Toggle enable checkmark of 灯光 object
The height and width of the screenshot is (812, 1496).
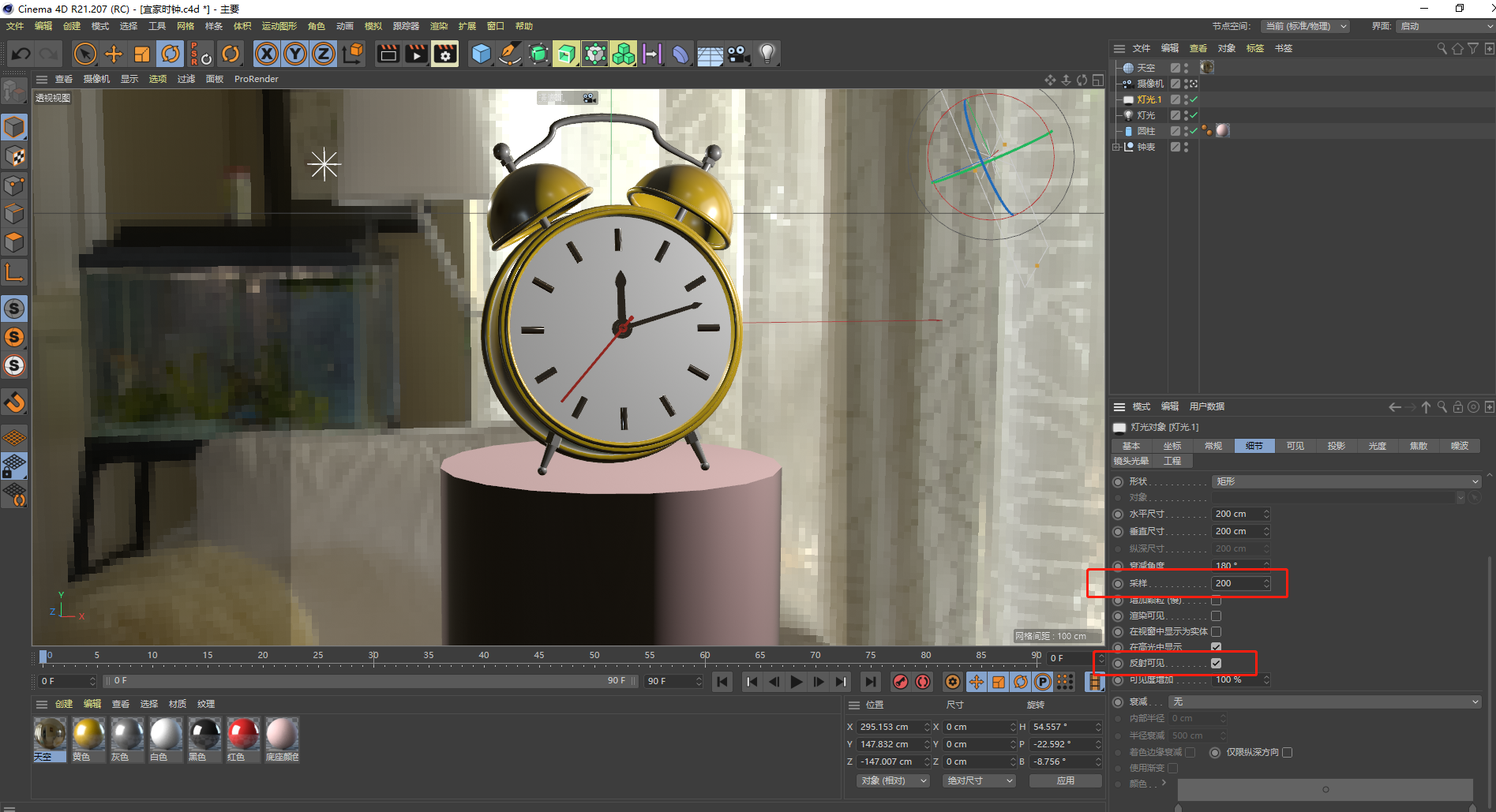[x=1194, y=115]
